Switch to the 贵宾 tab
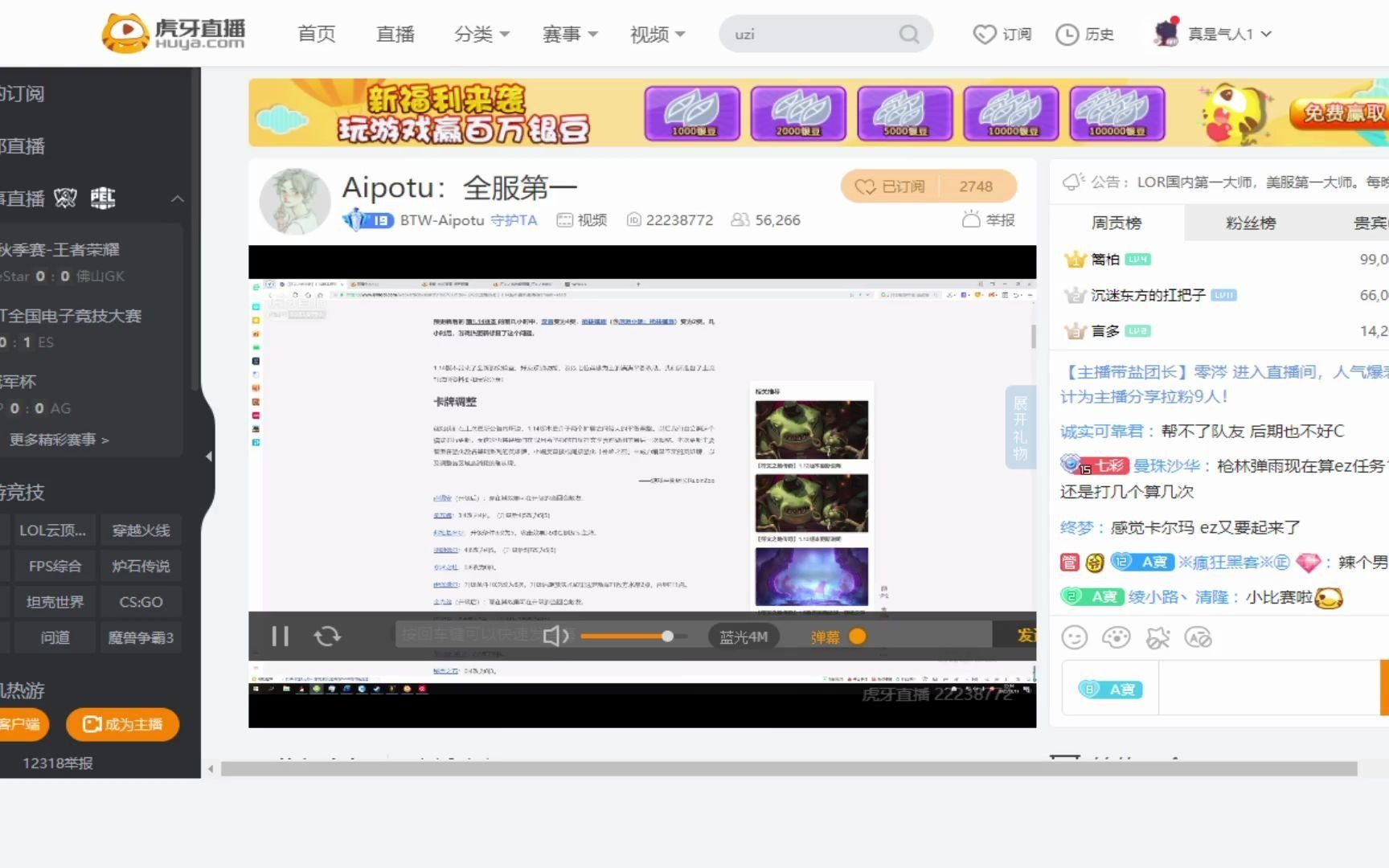This screenshot has width=1389, height=868. [1370, 223]
